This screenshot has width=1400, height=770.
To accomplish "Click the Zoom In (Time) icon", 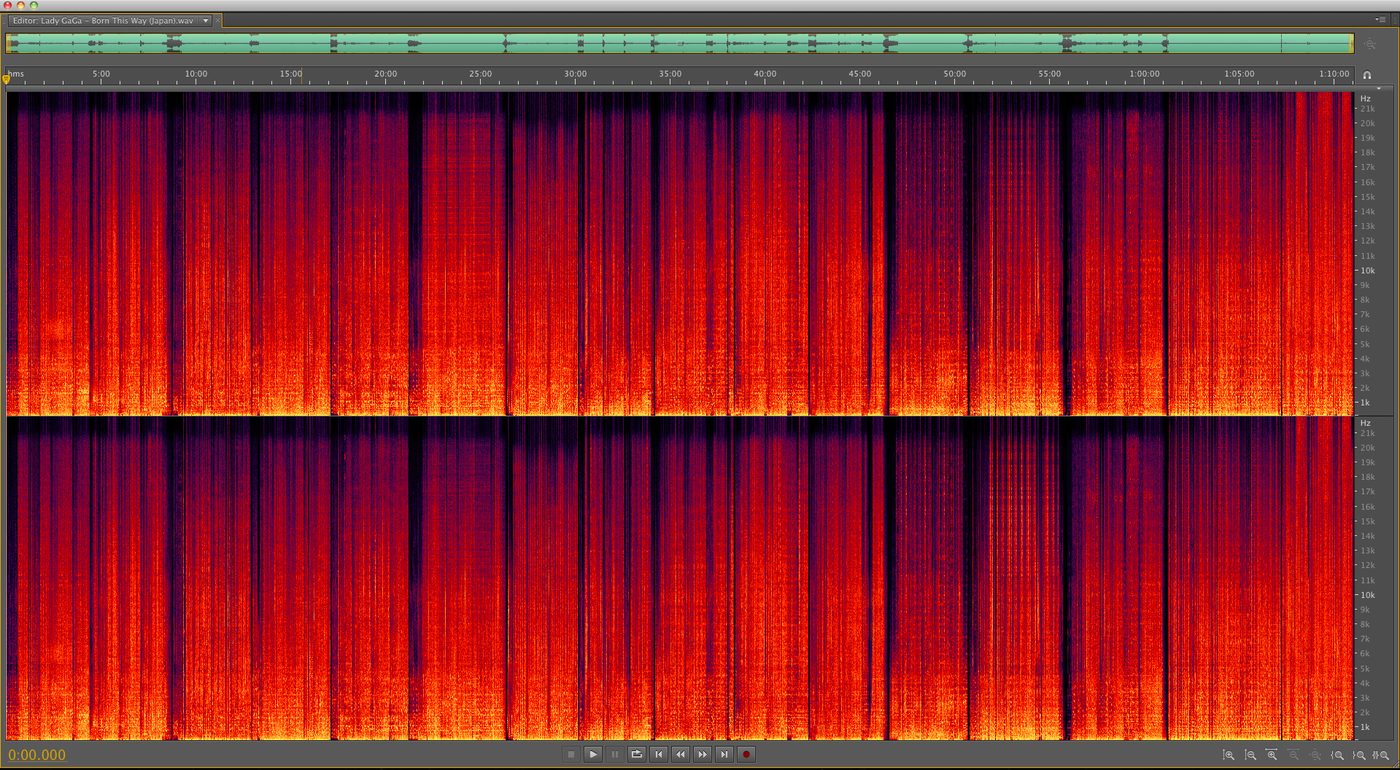I will (x=1272, y=756).
